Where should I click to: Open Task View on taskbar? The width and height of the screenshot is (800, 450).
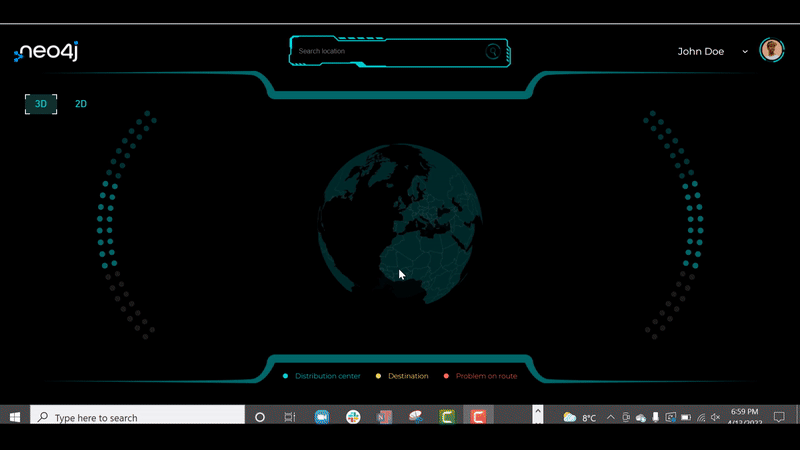pos(290,417)
